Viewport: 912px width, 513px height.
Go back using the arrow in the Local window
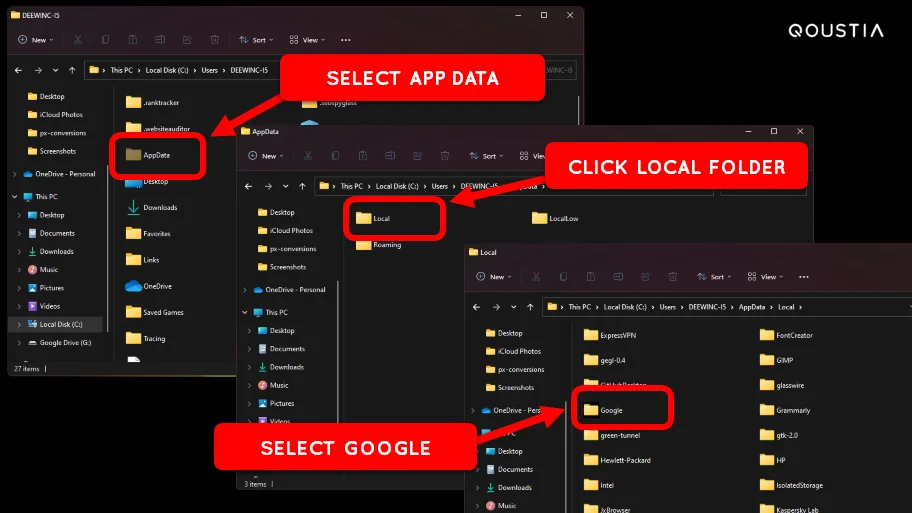[476, 307]
